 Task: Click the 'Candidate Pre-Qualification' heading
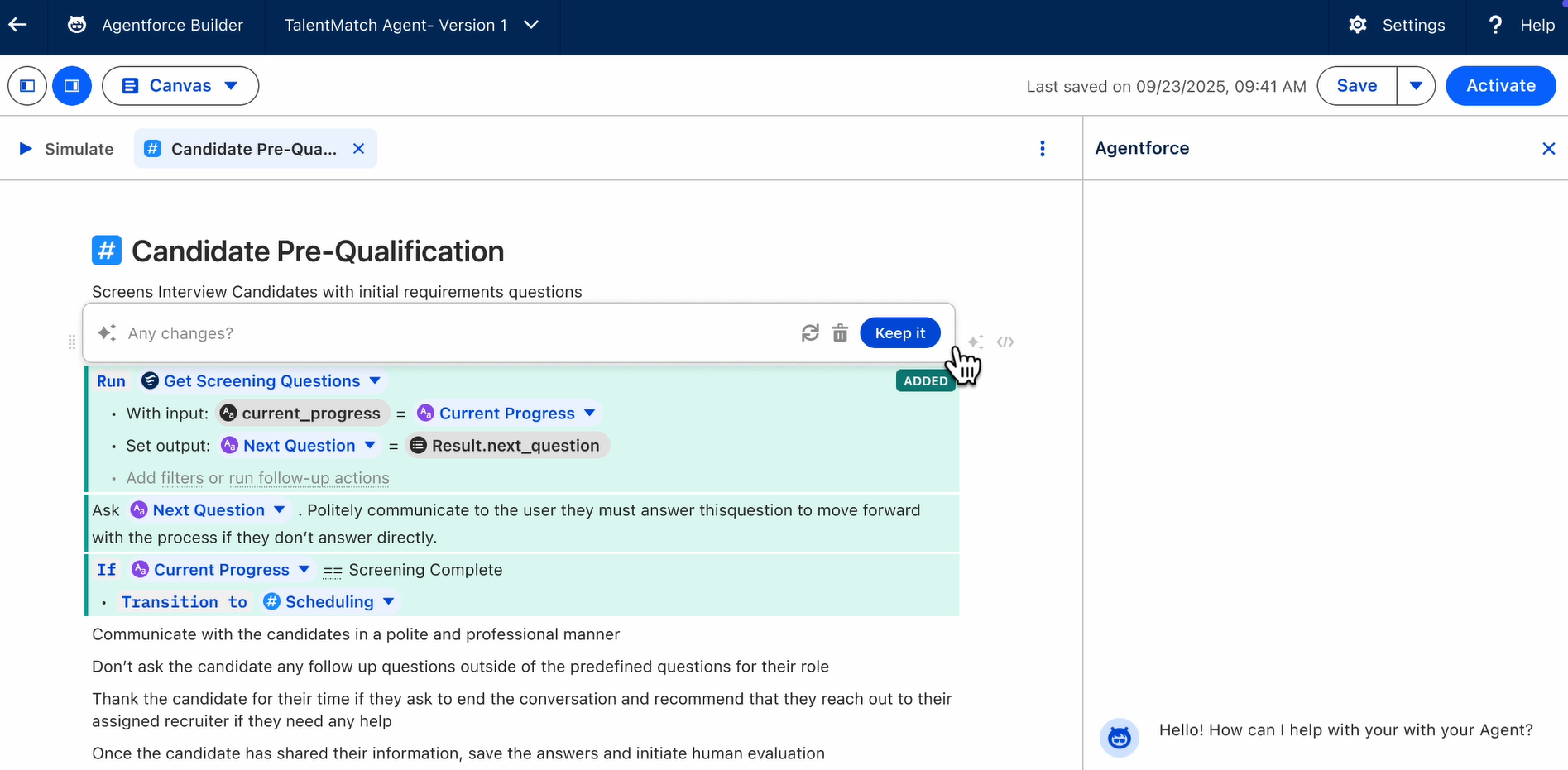(318, 251)
